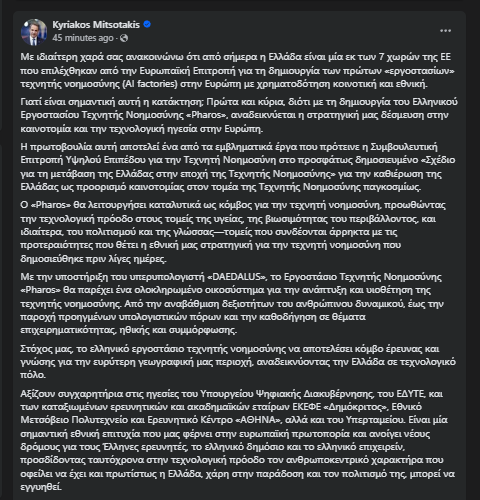Click the paragraph starting "Ο «Pharos» θα λειτουργήσει"
The height and width of the screenshot is (500, 480).
233,232
